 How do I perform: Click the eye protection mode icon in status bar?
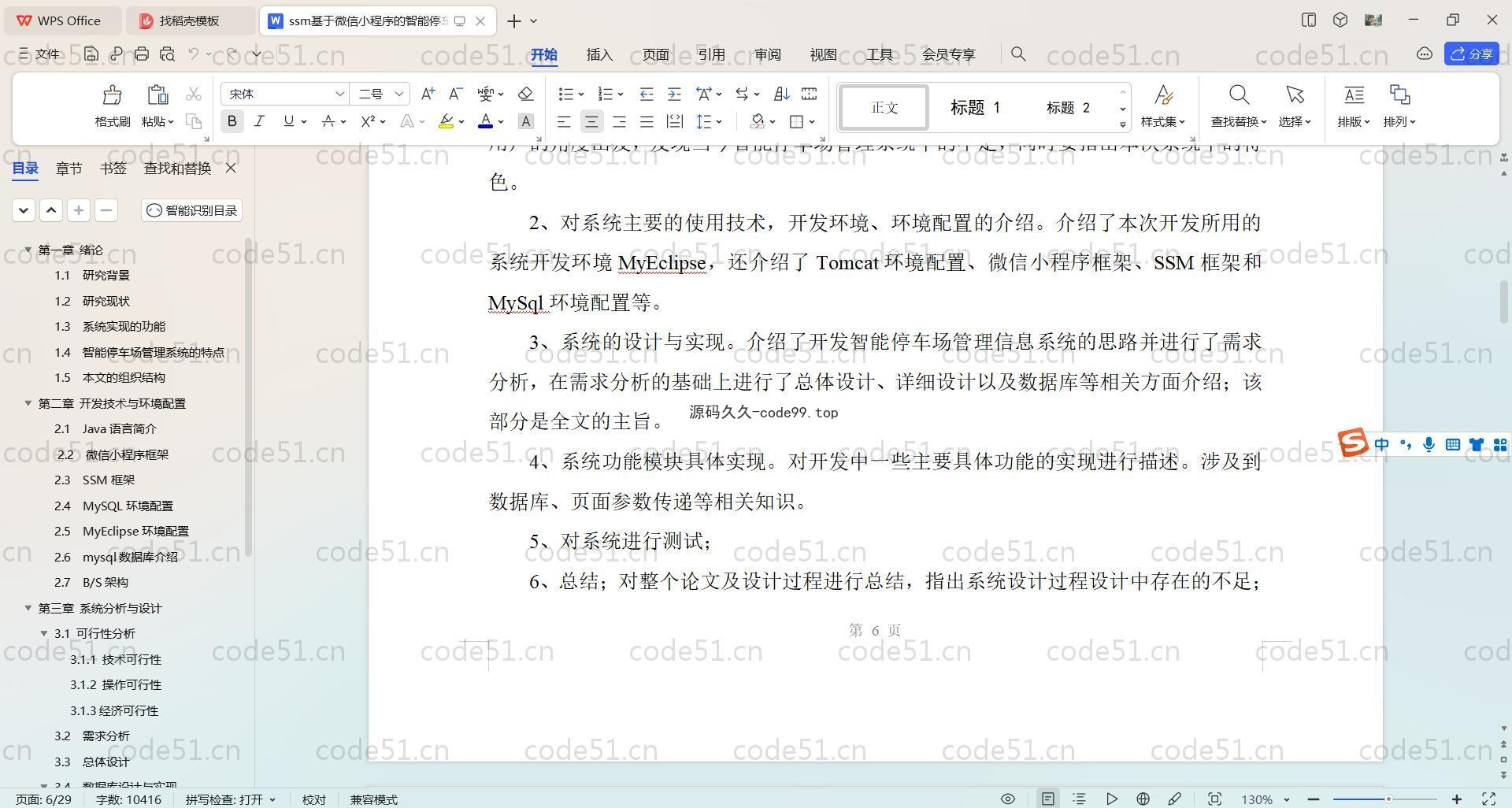point(1007,799)
